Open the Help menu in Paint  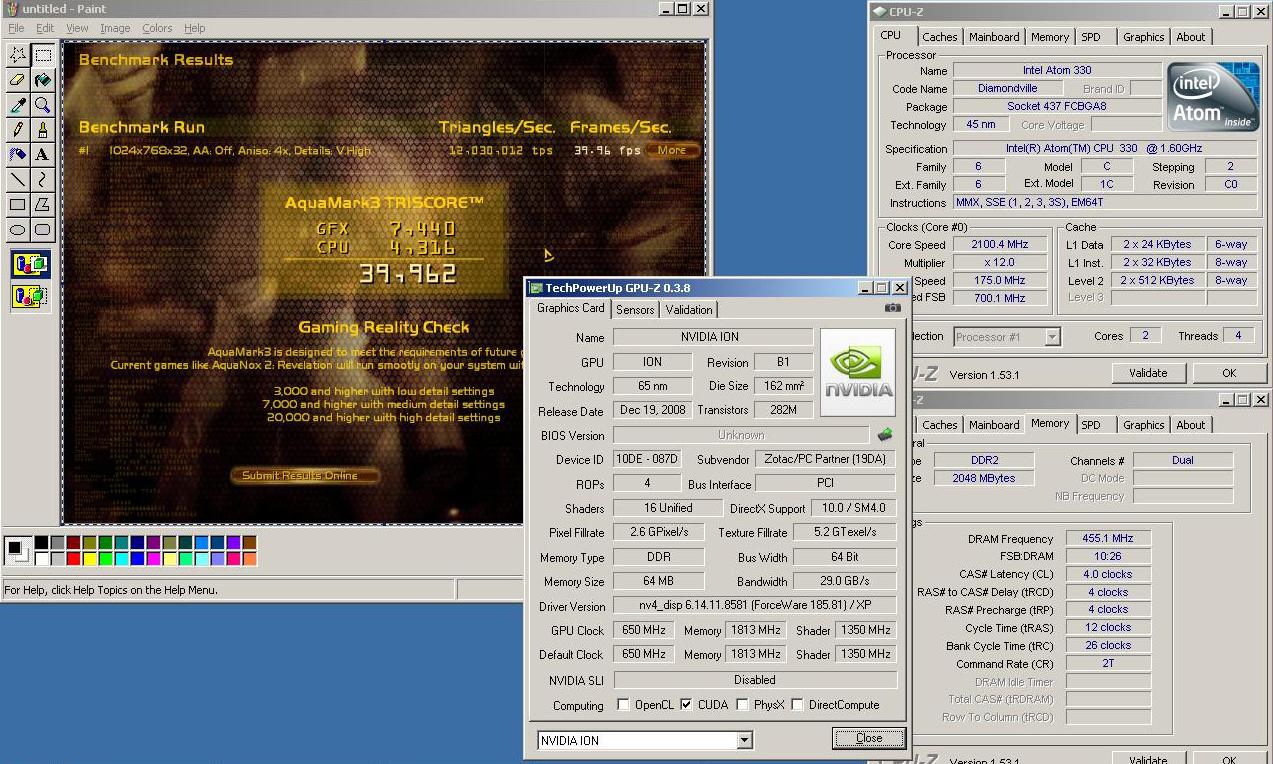pos(195,28)
